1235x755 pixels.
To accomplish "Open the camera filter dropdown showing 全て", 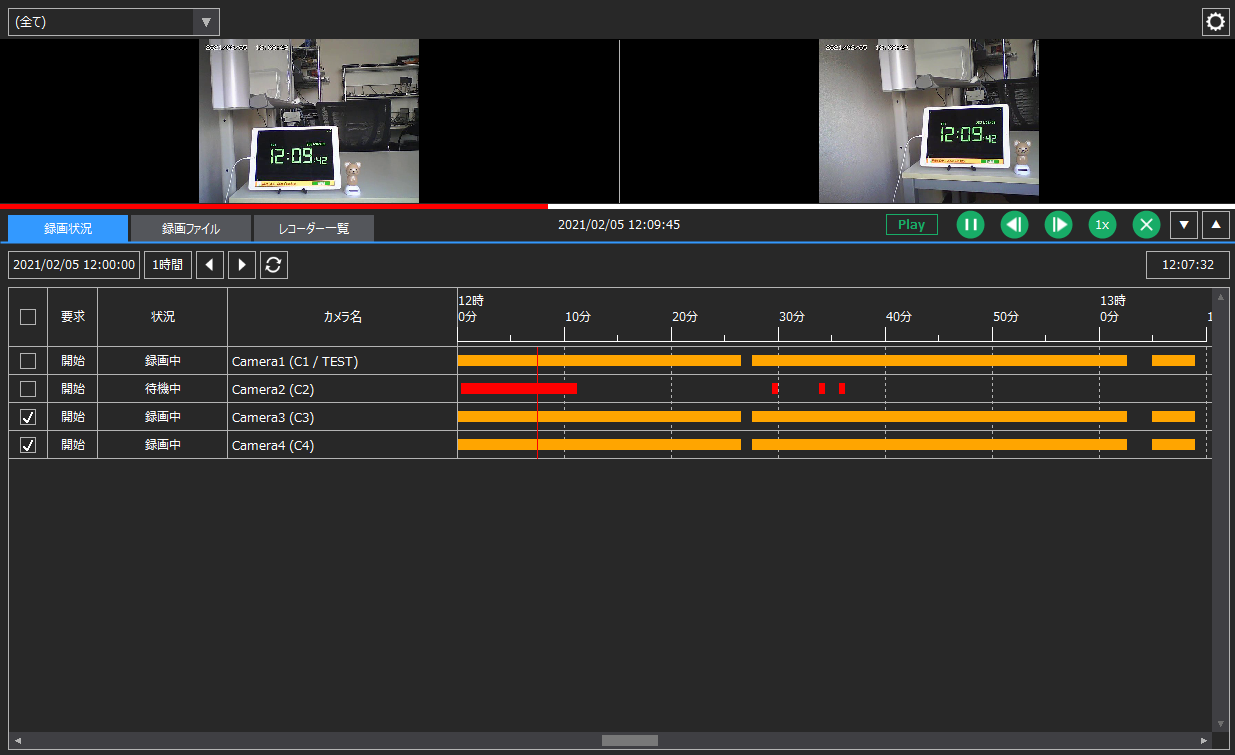I will (113, 21).
